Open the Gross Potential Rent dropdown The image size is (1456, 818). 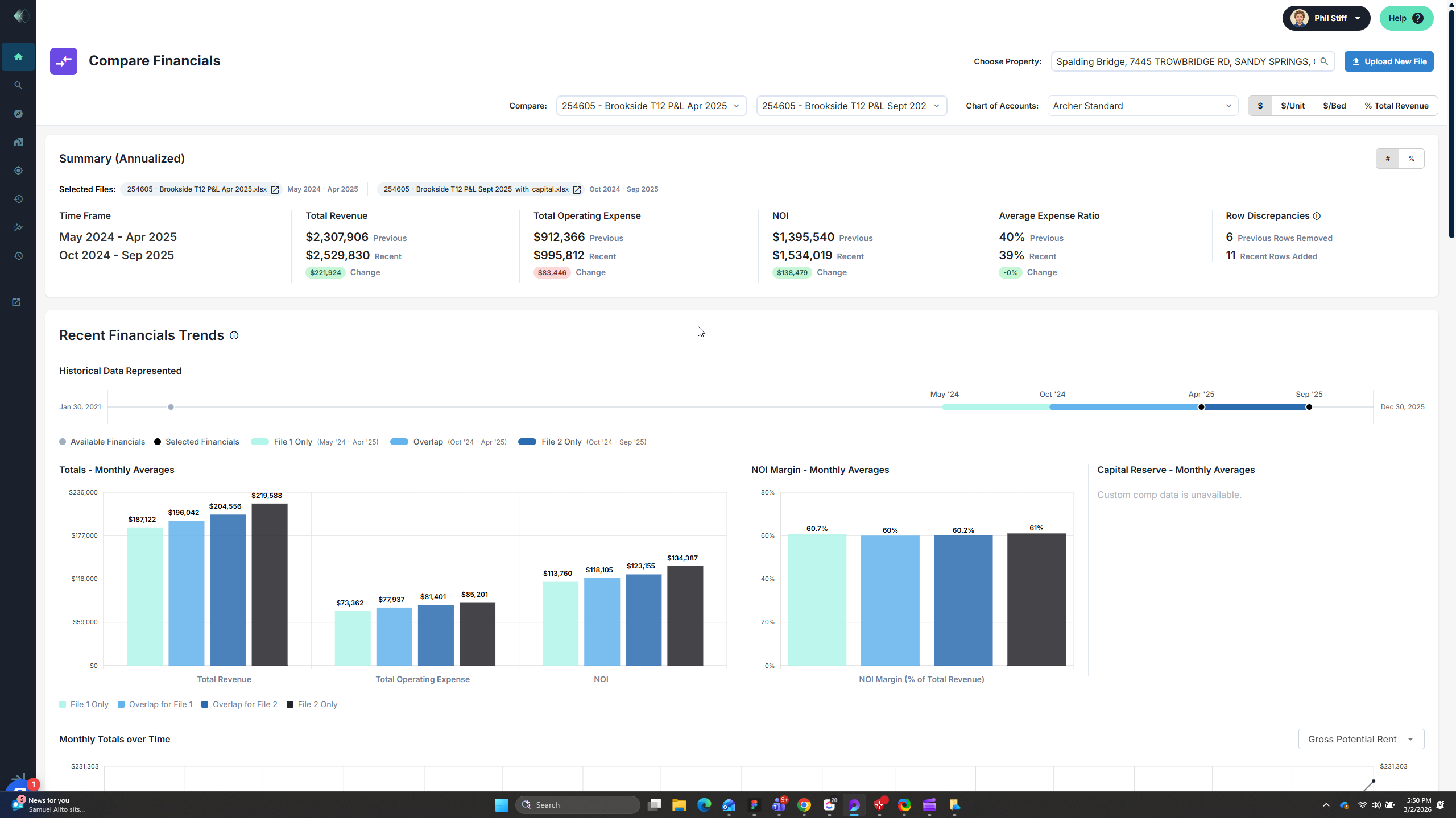coord(1361,739)
